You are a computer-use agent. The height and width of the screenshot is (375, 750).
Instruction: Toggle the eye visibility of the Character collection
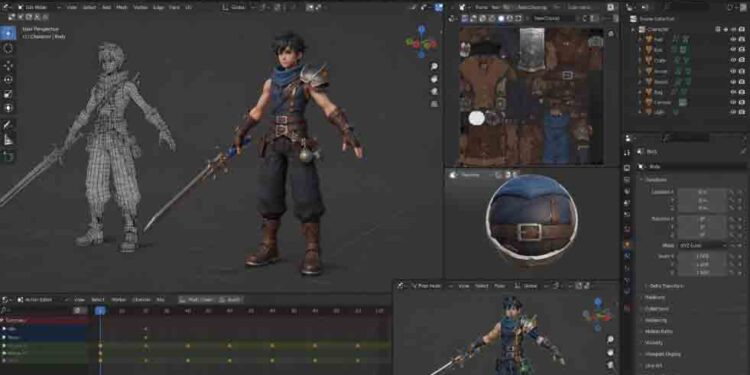pyautogui.click(x=732, y=29)
